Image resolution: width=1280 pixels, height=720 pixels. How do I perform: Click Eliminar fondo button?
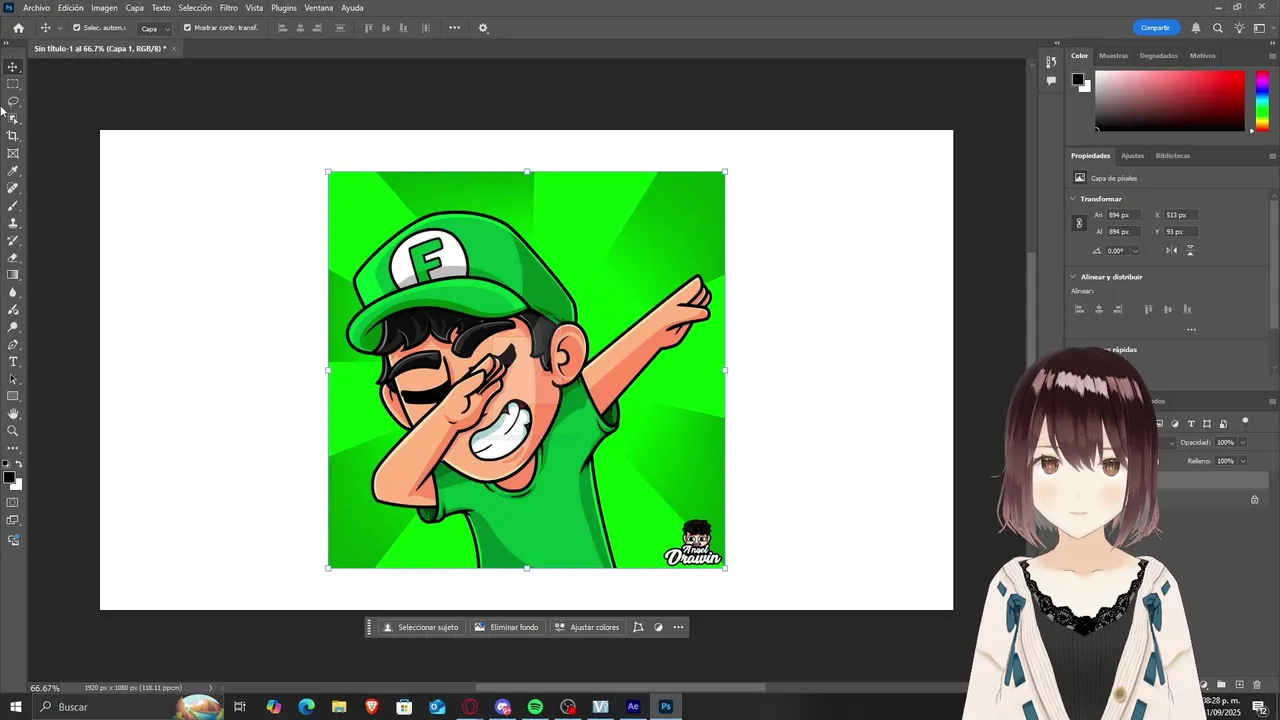506,627
